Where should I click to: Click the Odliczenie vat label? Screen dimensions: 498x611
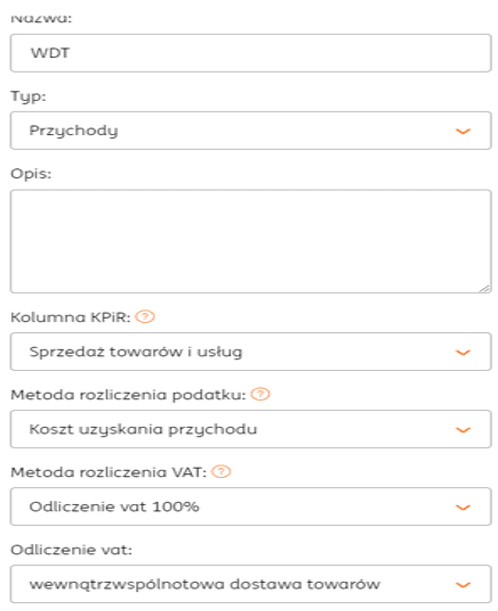pos(71,550)
